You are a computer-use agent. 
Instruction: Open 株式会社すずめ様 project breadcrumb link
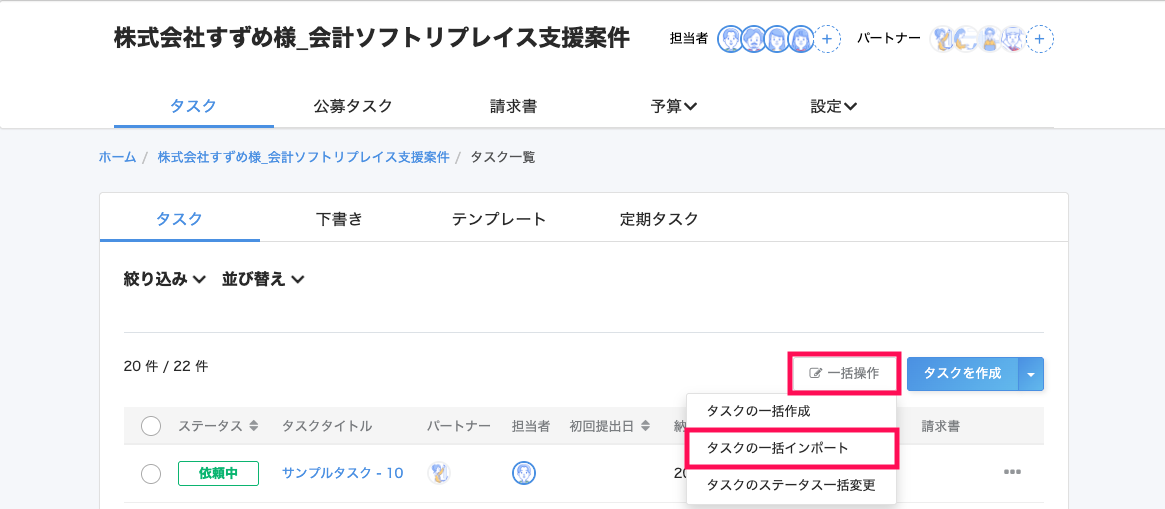(303, 158)
